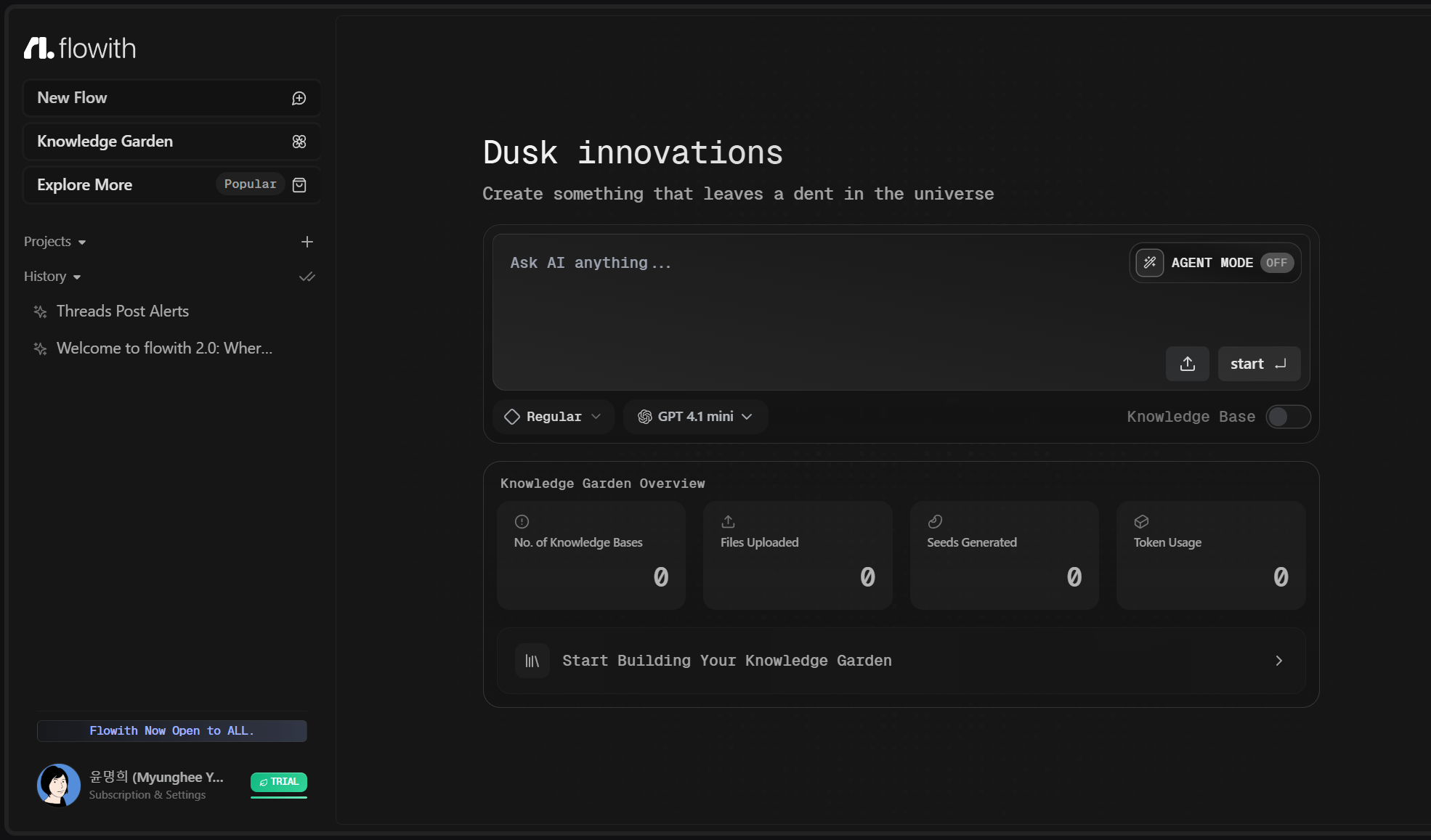The height and width of the screenshot is (840, 1431).
Task: Click the Knowledge Garden flower icon
Action: click(299, 142)
